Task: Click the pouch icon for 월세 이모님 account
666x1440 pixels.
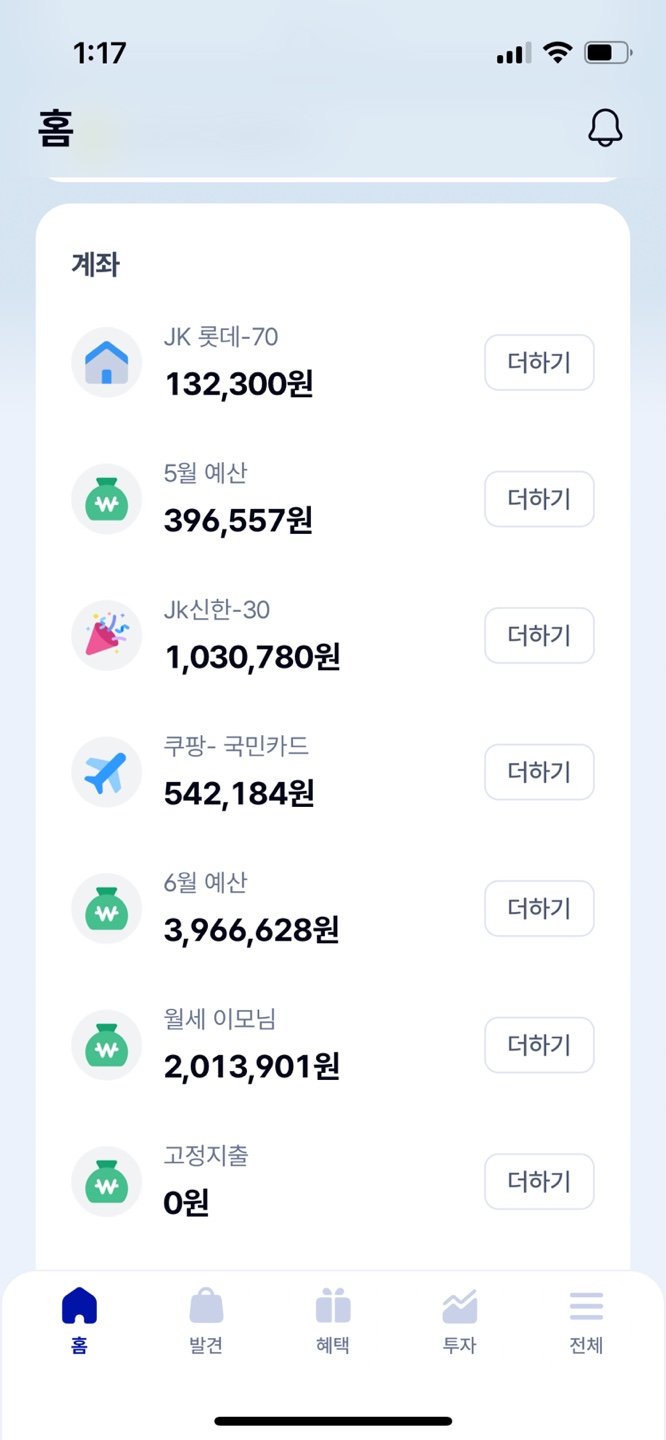Action: pyautogui.click(x=106, y=1044)
